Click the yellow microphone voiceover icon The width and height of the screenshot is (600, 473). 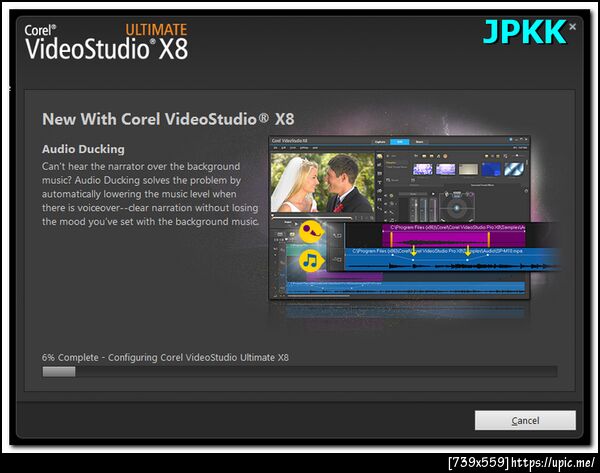(311, 232)
